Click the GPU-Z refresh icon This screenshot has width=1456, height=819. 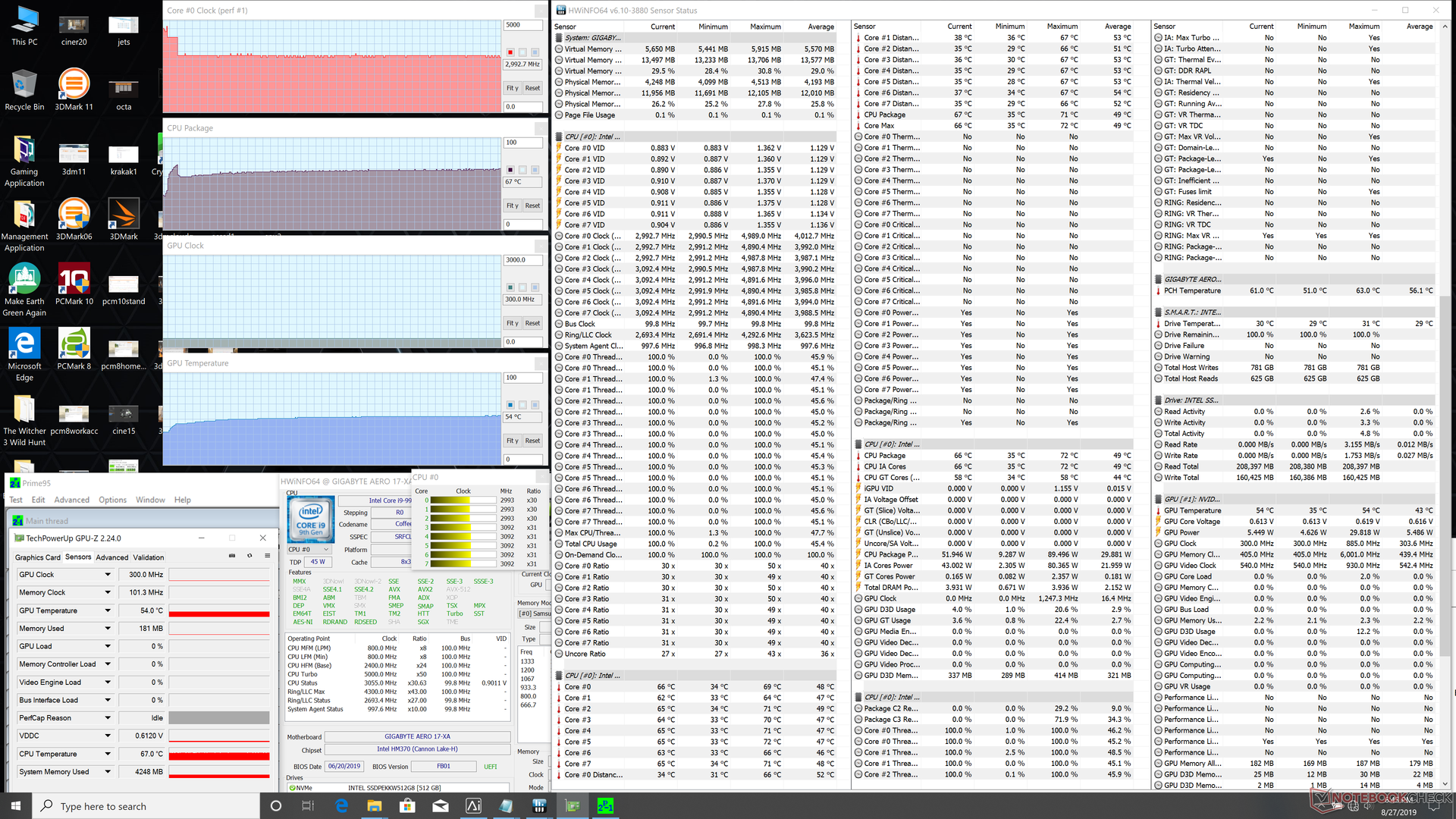[x=249, y=556]
